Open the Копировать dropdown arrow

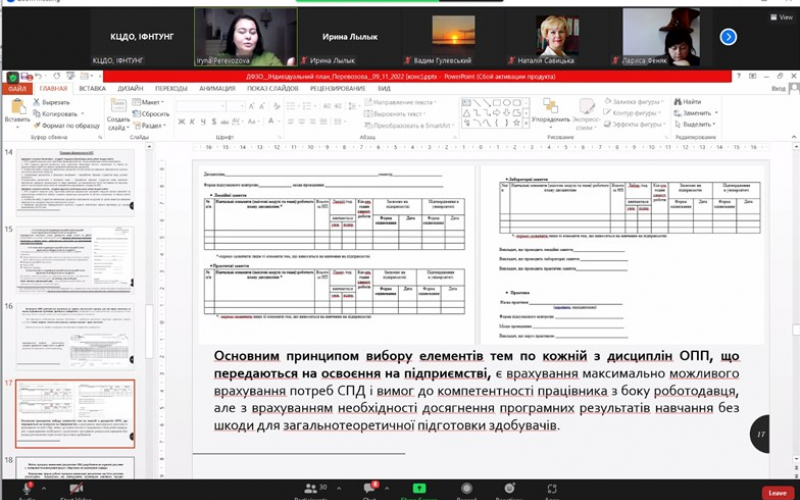[83, 114]
